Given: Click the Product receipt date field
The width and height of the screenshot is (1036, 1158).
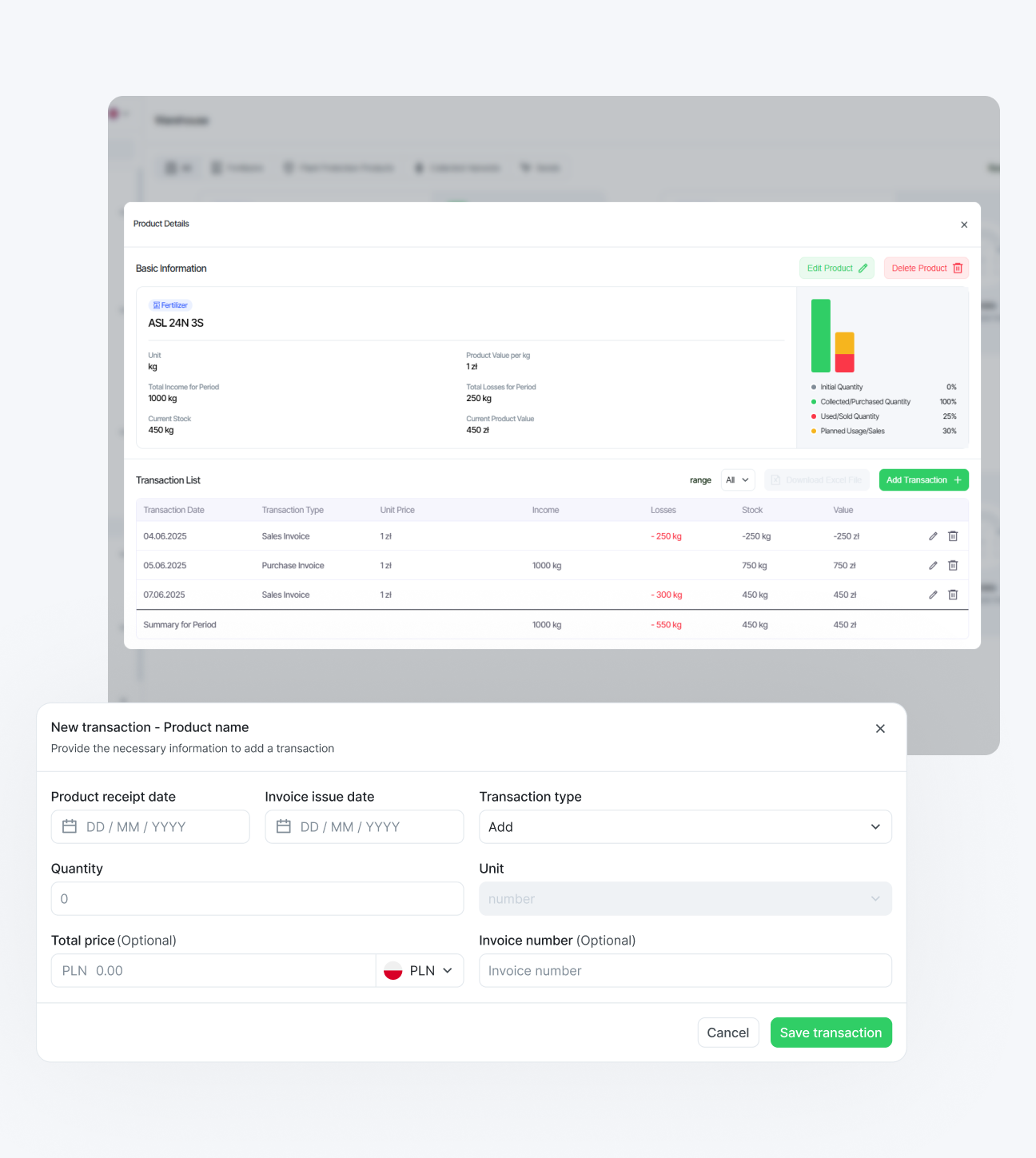Looking at the screenshot, I should [150, 827].
